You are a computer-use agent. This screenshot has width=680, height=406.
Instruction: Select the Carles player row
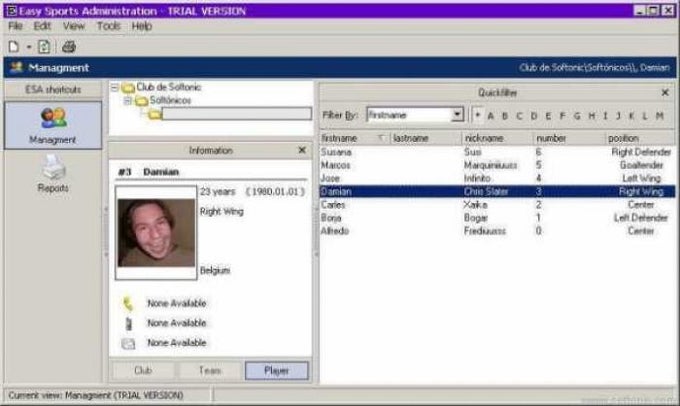[497, 205]
